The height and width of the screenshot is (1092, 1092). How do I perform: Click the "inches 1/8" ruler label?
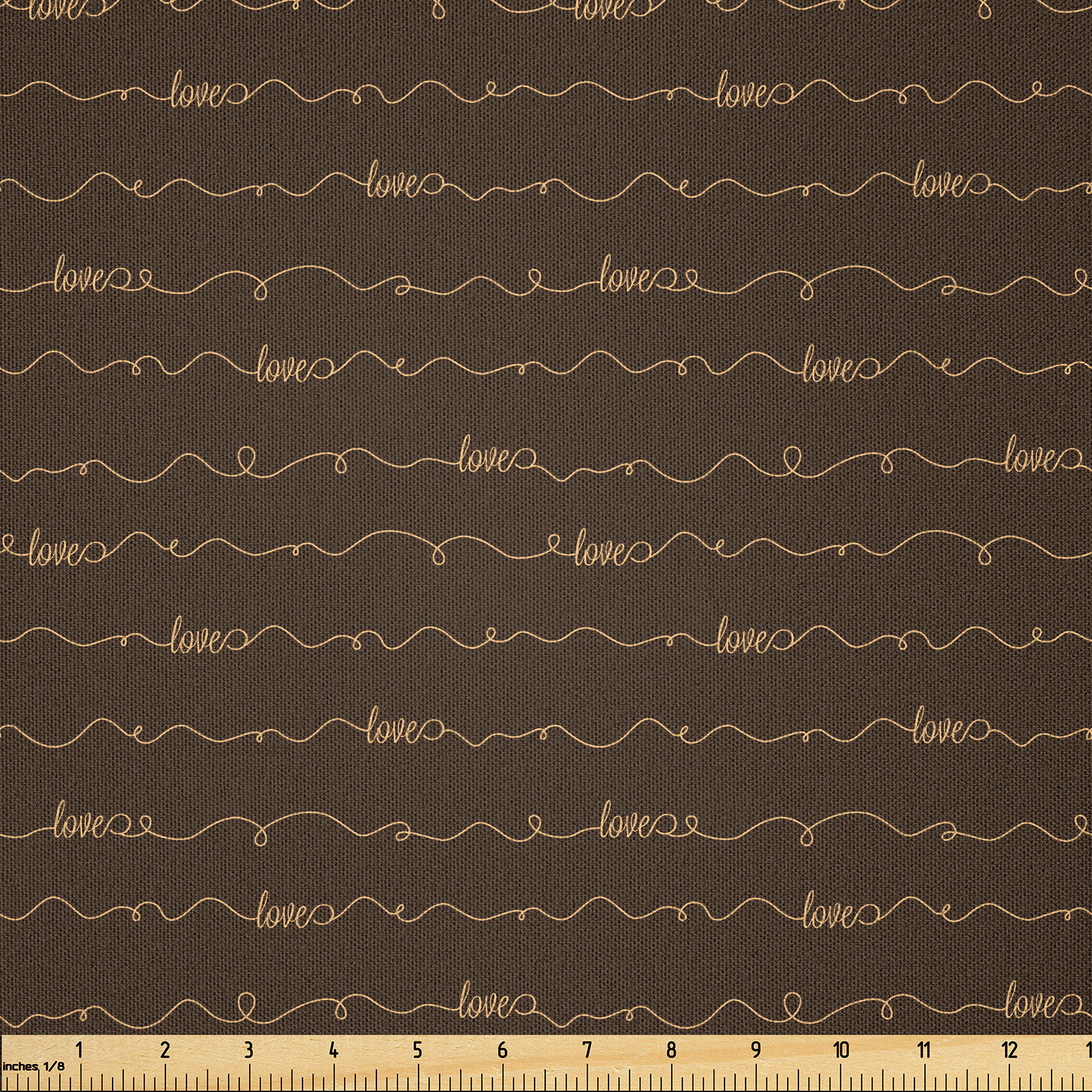click(34, 1066)
